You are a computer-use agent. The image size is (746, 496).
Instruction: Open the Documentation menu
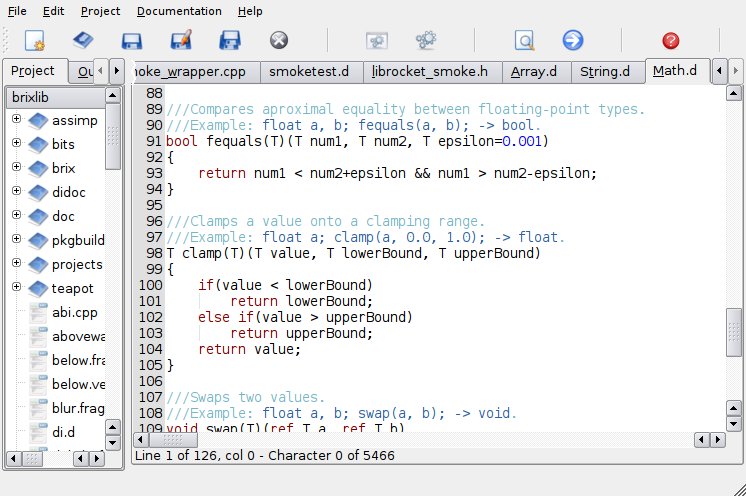(x=179, y=11)
